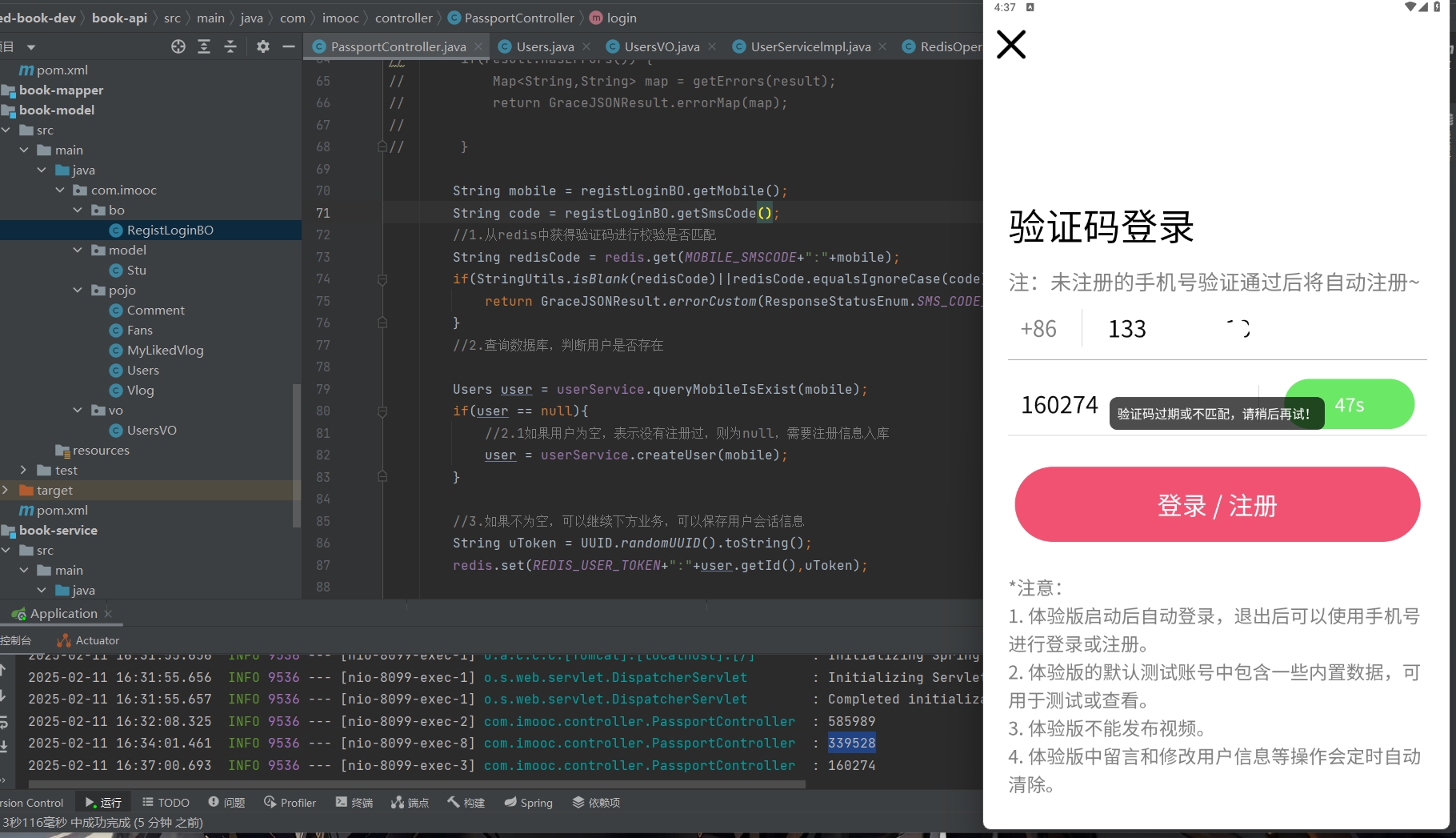
Task: Toggle scroll-to-end in the run console
Action: coord(3,746)
